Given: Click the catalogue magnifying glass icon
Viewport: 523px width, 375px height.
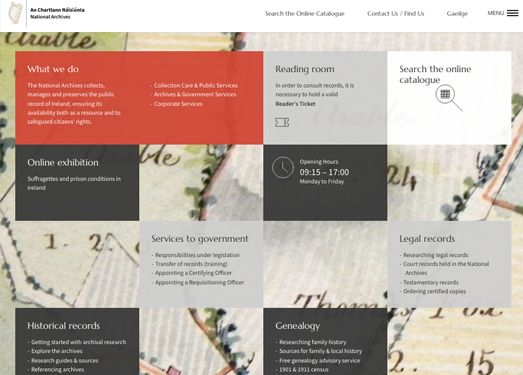Looking at the screenshot, I should [x=449, y=98].
